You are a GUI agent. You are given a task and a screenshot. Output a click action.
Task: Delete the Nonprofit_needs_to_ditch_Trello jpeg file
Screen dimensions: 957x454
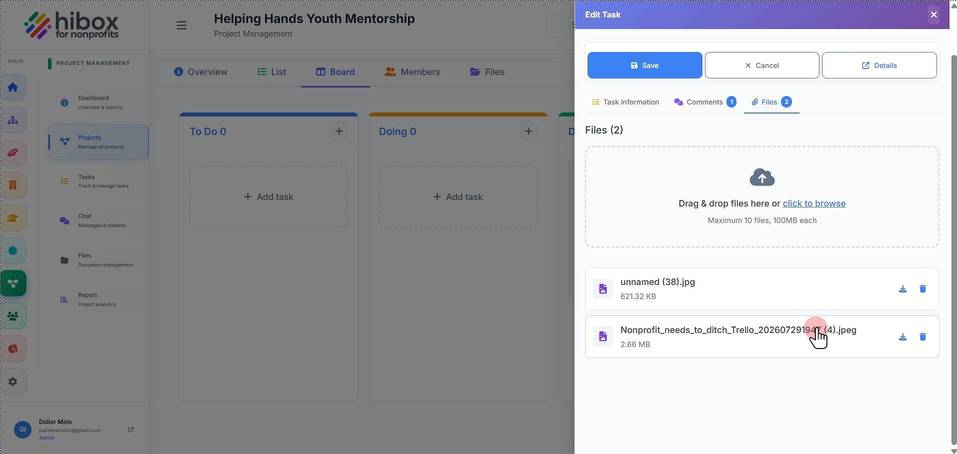click(922, 336)
